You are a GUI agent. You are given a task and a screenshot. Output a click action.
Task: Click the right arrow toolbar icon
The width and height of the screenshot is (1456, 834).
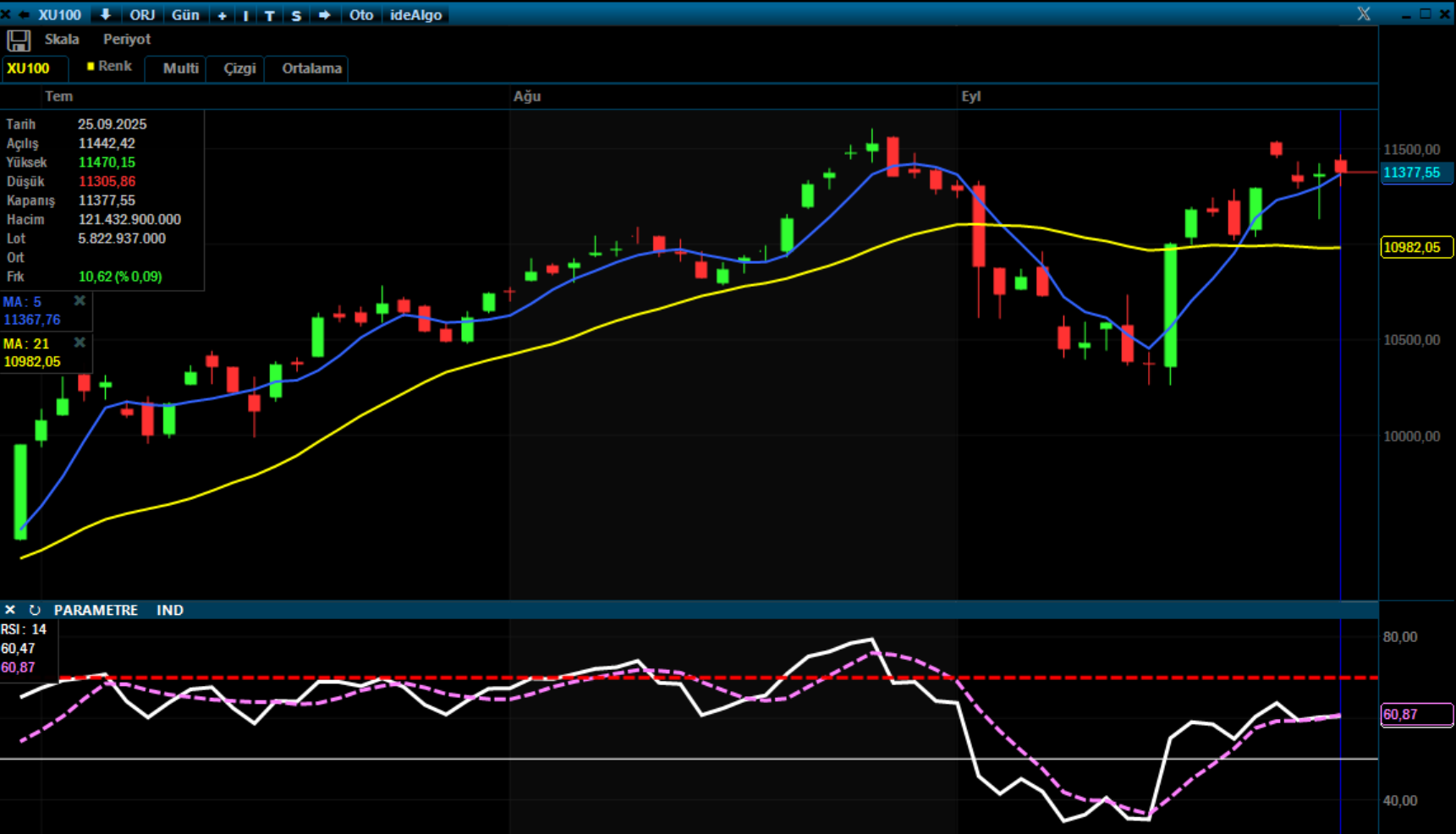click(324, 14)
